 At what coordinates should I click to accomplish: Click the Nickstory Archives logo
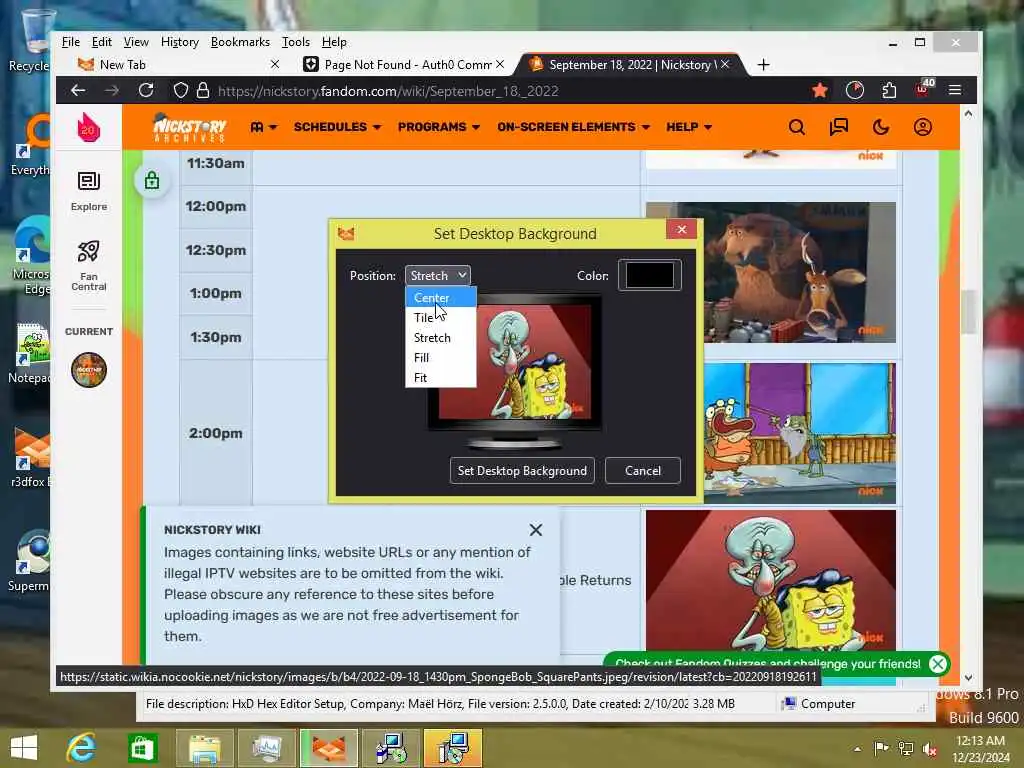tap(189, 127)
